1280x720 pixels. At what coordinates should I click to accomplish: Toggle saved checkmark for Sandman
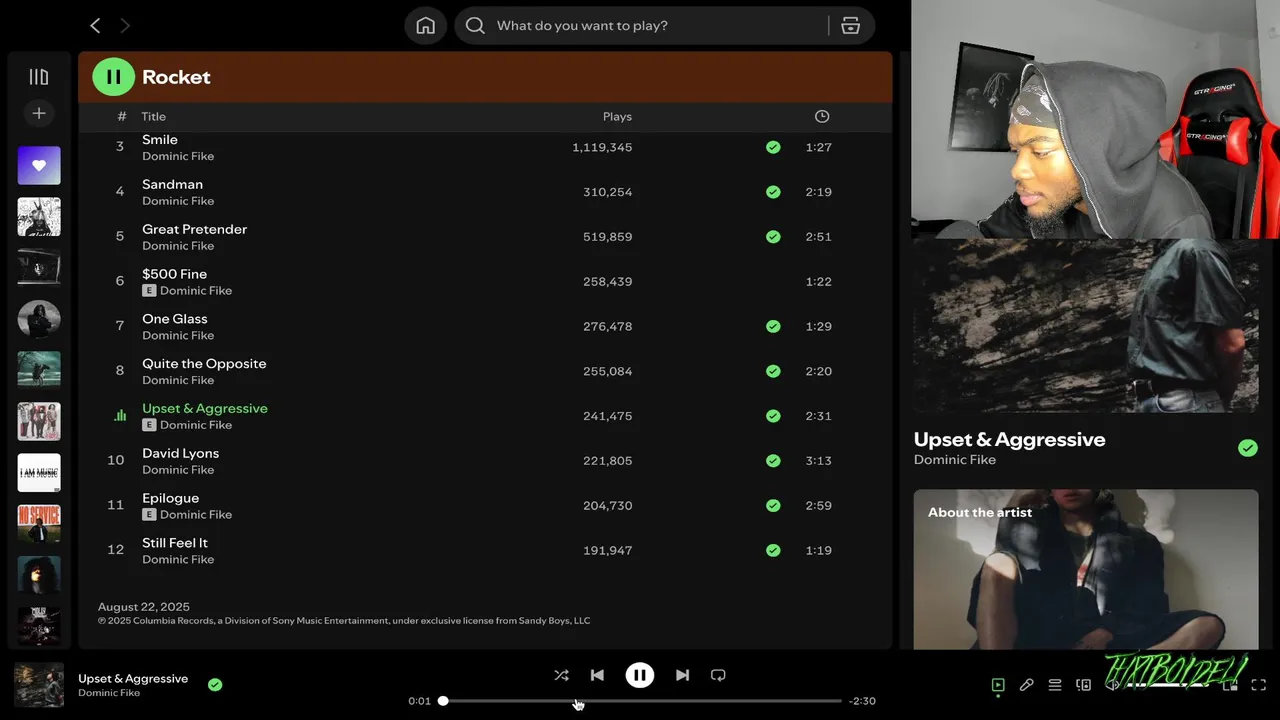click(x=773, y=192)
